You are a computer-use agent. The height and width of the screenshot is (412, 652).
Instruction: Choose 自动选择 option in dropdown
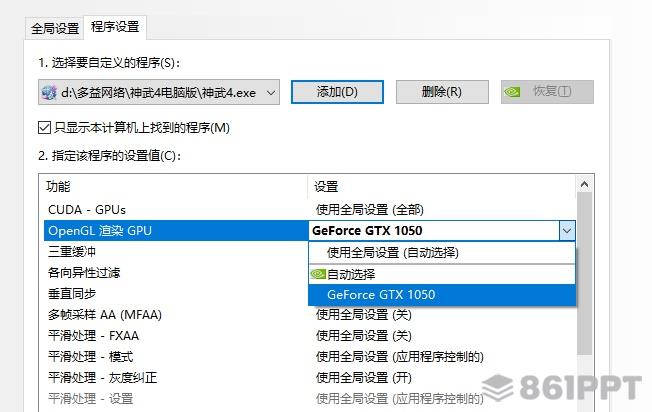coord(442,274)
